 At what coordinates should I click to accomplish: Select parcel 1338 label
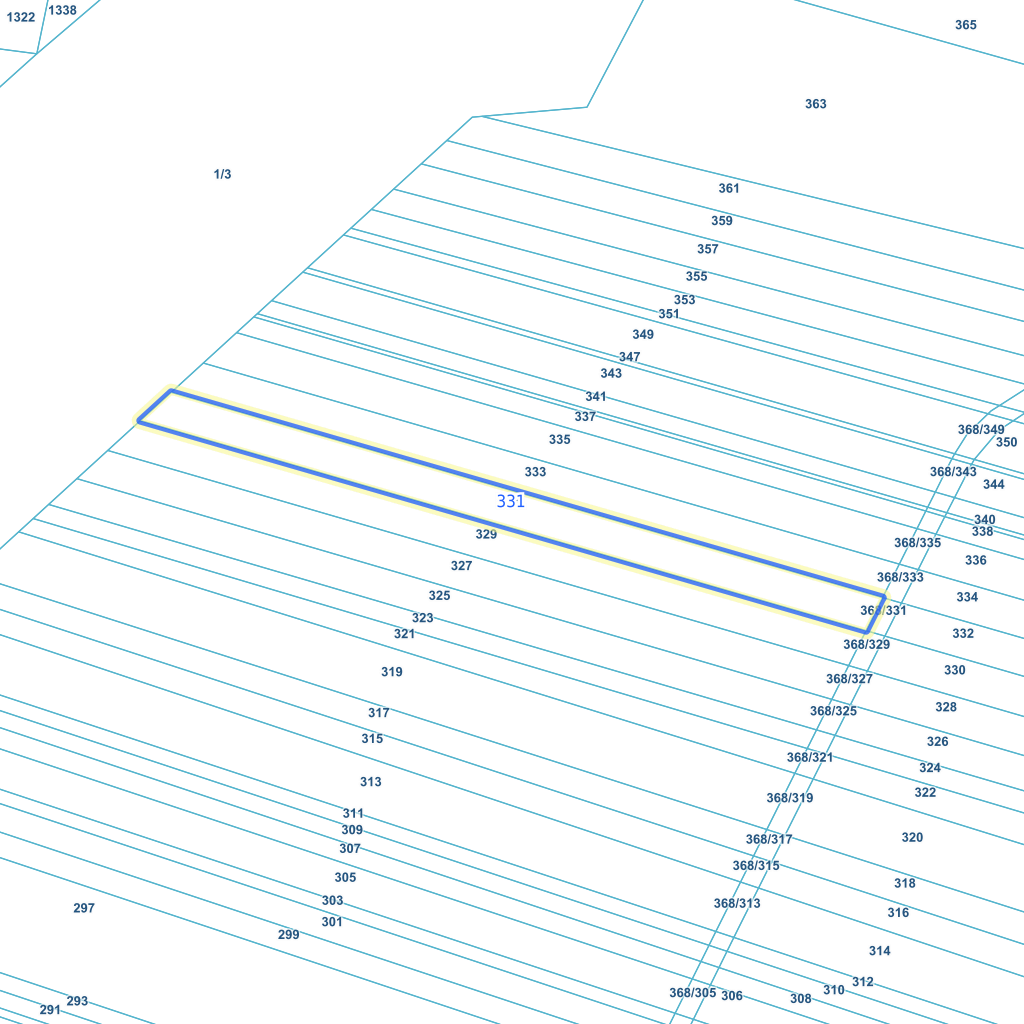point(63,10)
